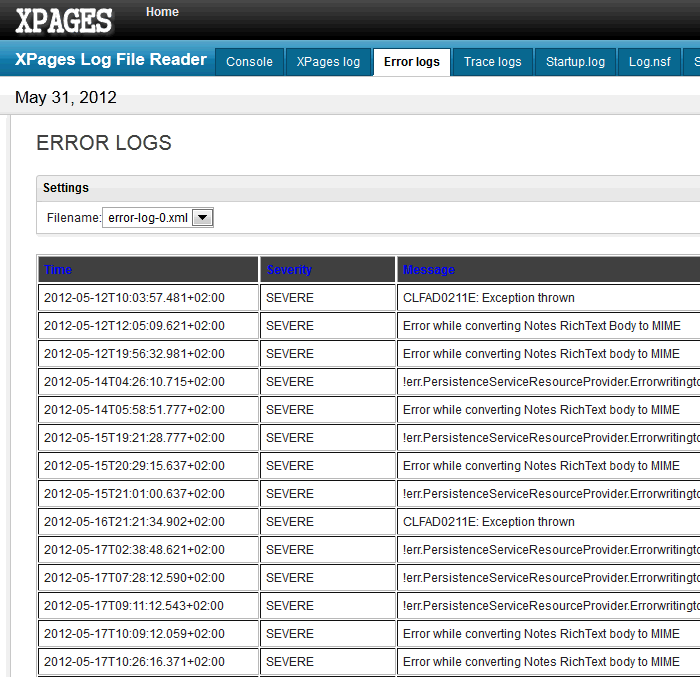Screen dimensions: 700x677
Task: Select the 2012-05-12T10:03:57 timestamp row
Action: (134, 298)
